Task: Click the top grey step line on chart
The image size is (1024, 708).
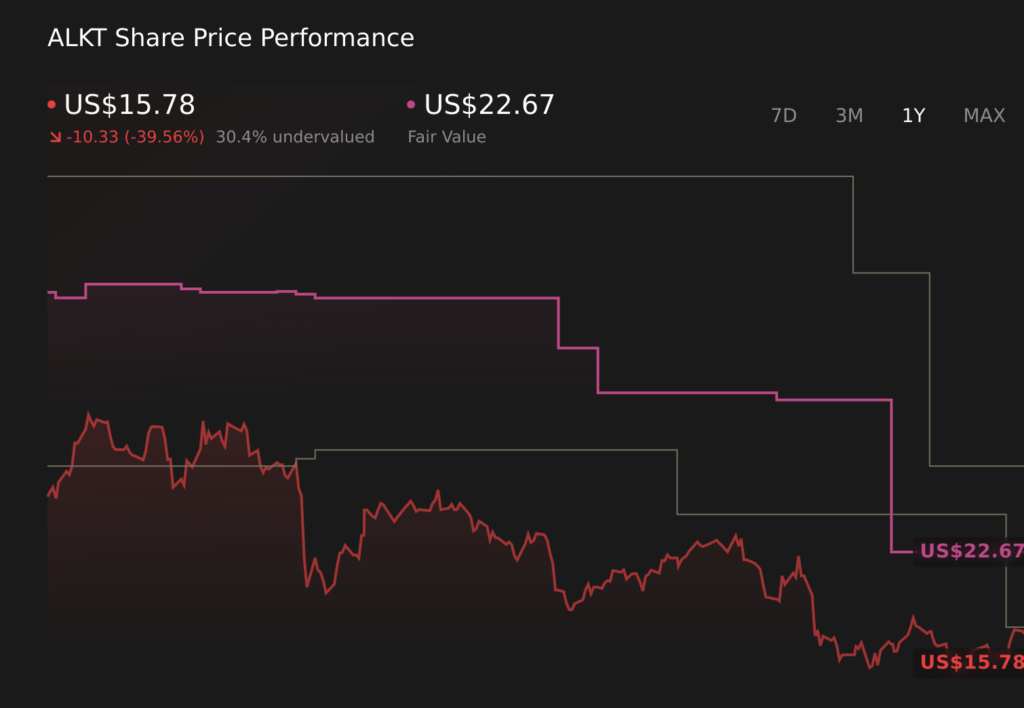Action: pos(450,176)
